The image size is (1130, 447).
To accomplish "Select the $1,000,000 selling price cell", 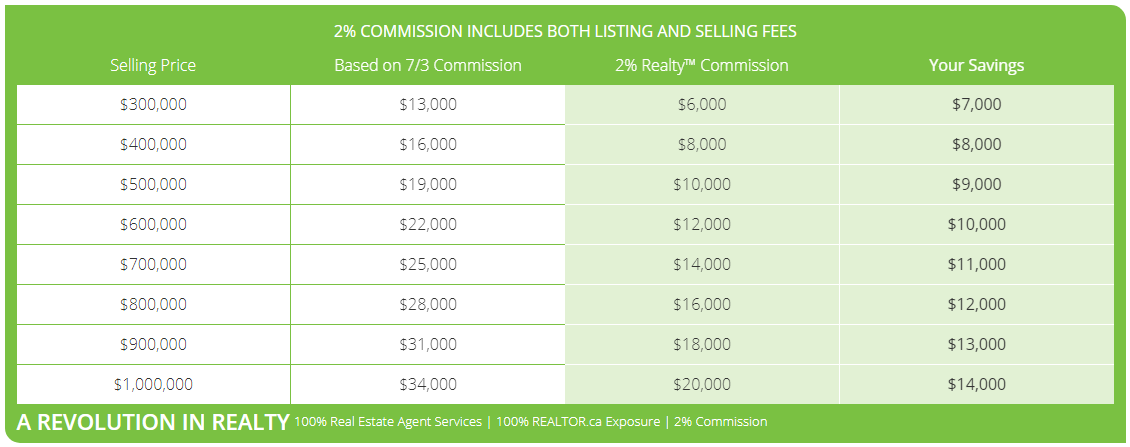I will pos(154,384).
